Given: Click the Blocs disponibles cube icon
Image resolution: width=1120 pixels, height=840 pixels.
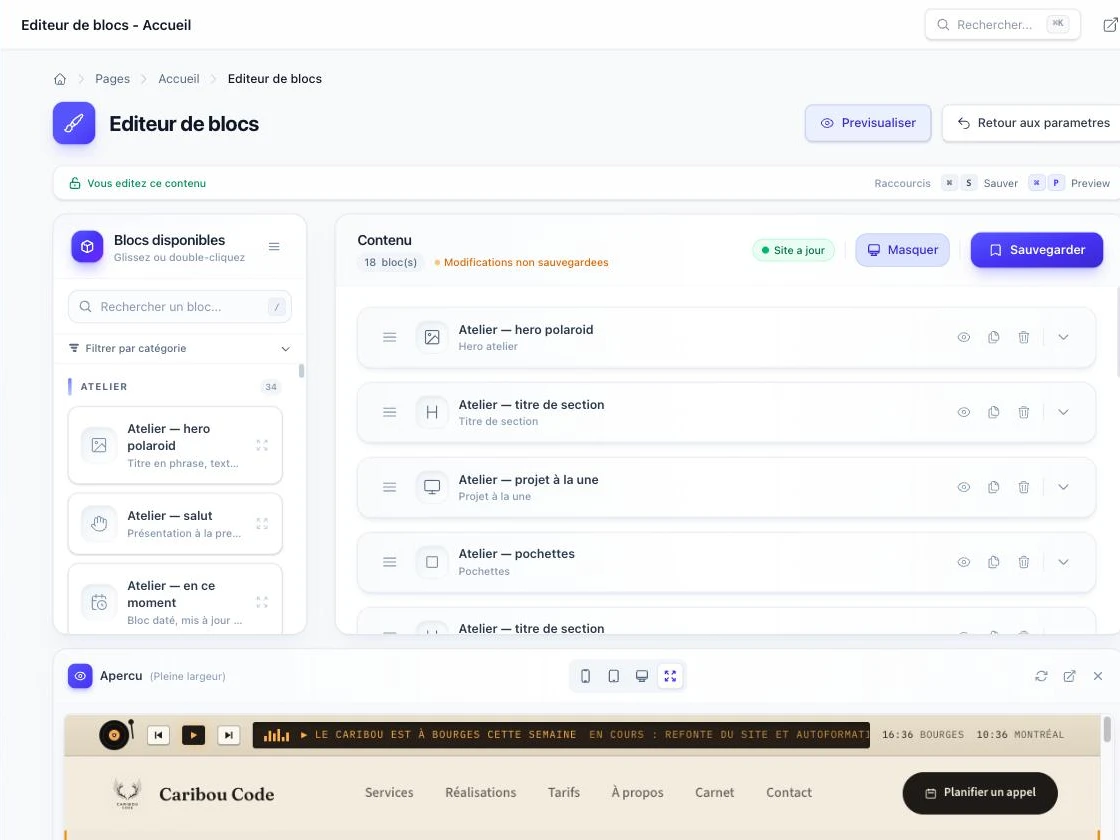Looking at the screenshot, I should click(87, 246).
